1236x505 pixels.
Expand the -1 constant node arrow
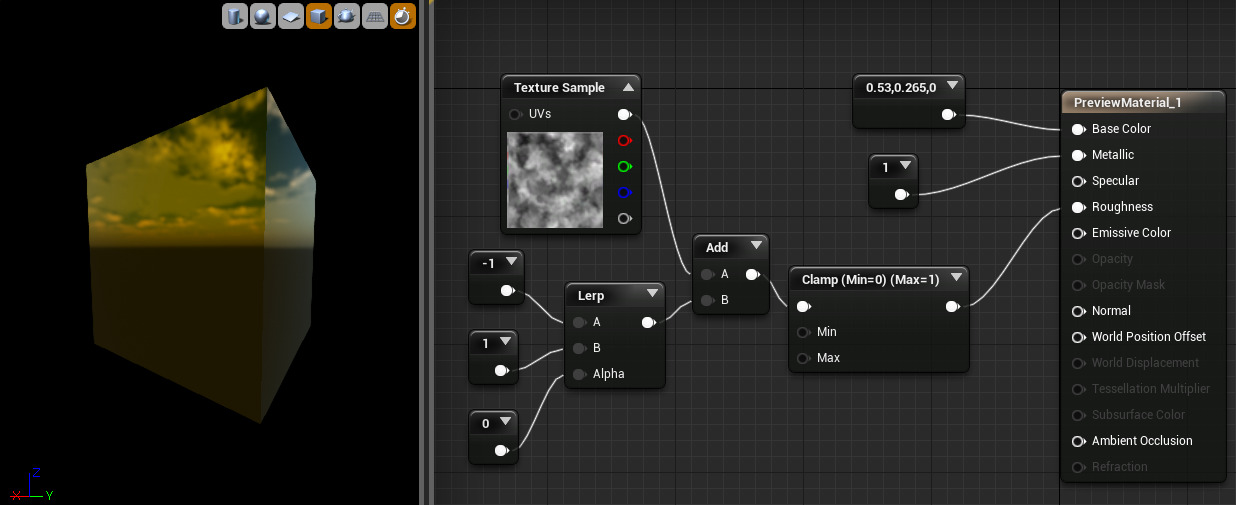pos(511,262)
